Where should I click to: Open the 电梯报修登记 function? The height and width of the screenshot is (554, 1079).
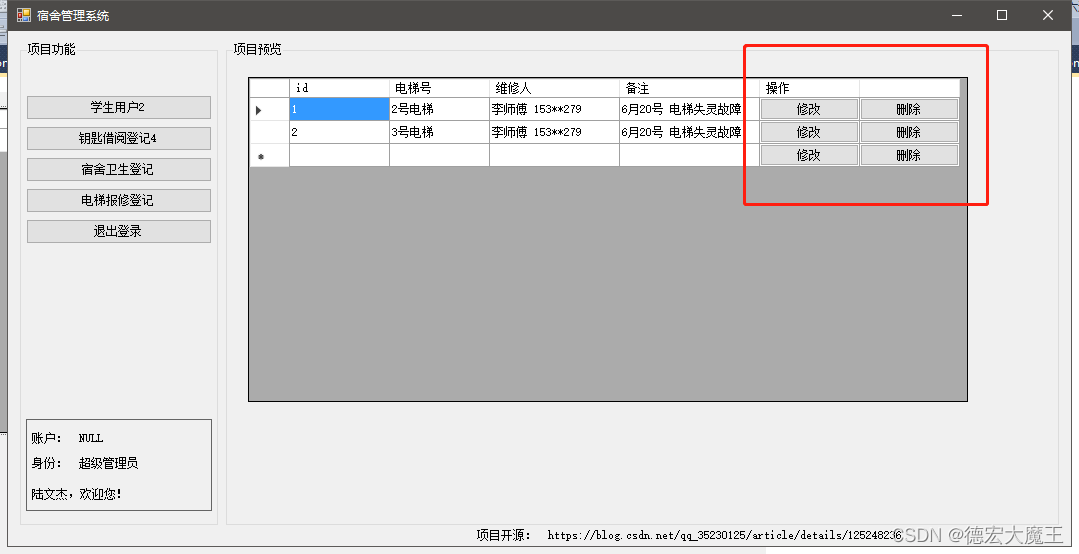tap(119, 200)
